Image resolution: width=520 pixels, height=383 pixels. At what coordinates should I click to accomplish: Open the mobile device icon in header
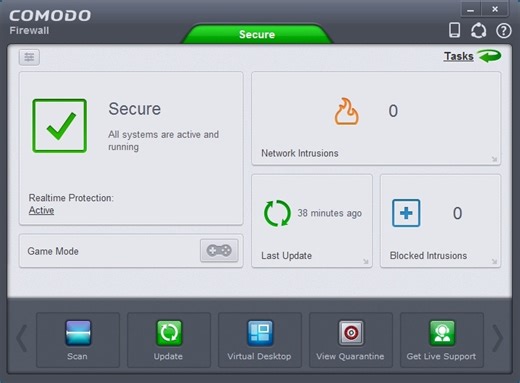coord(455,30)
